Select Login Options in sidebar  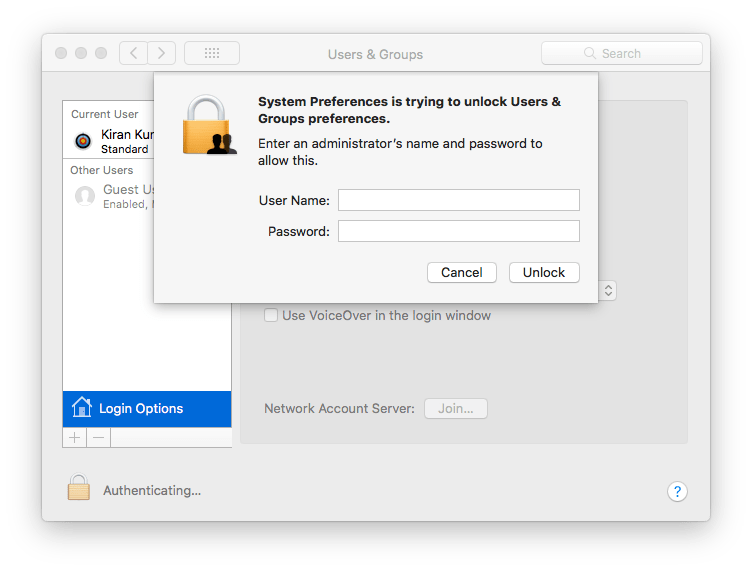point(147,408)
